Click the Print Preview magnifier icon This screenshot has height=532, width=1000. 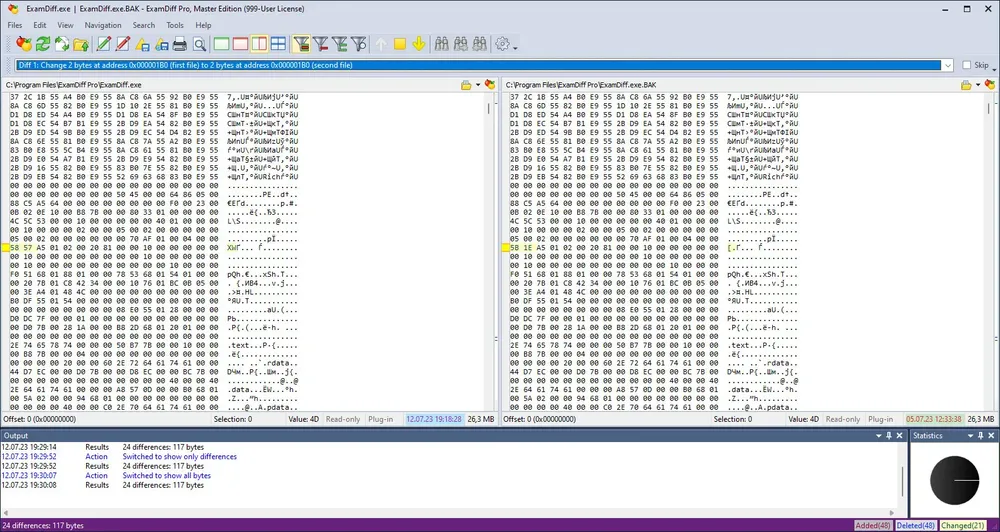[x=200, y=43]
